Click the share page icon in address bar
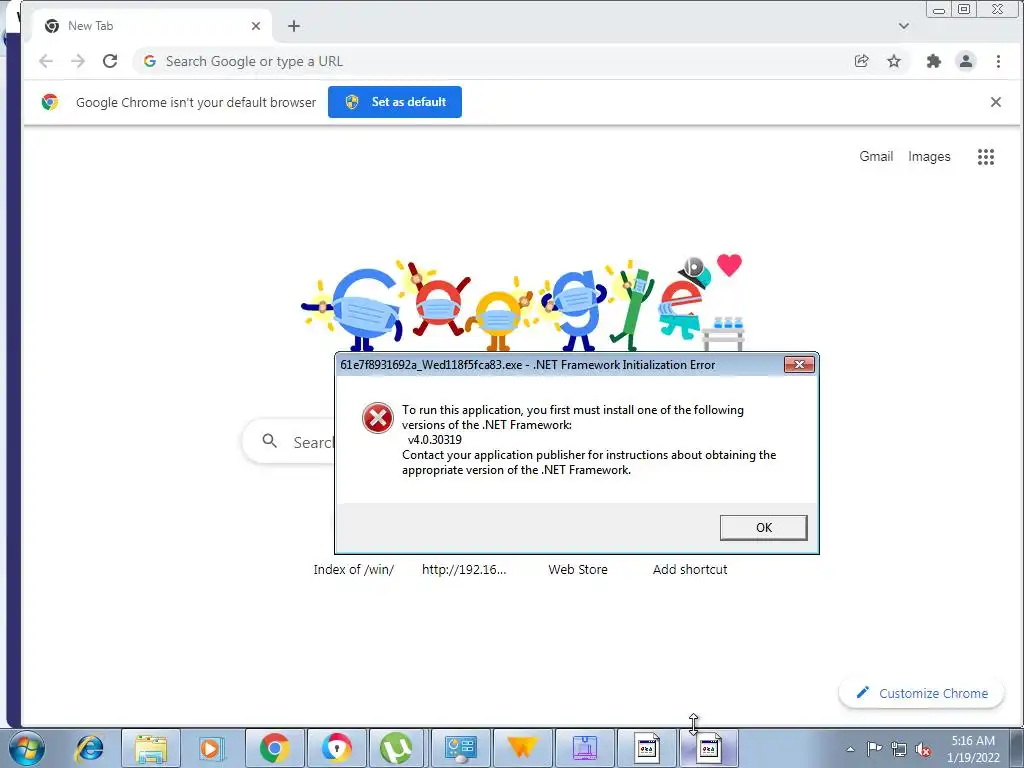Viewport: 1024px width, 768px height. (861, 61)
